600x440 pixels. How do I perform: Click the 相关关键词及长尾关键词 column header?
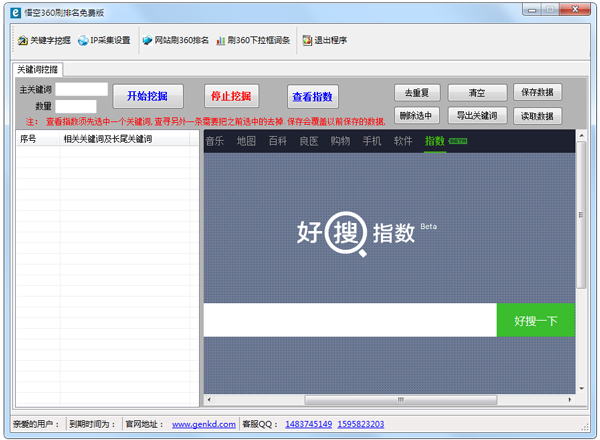[x=125, y=139]
